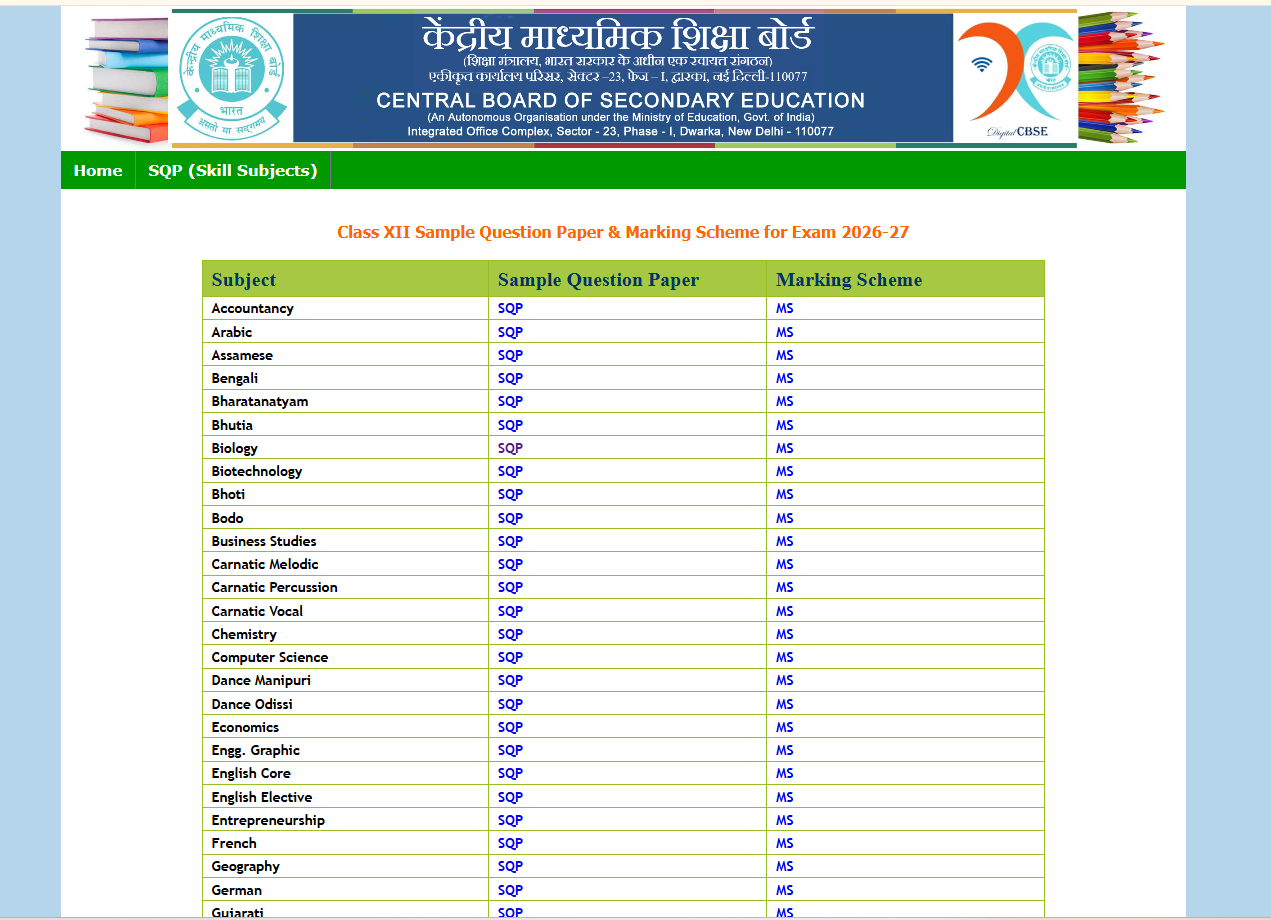Open Chemistry MS link
This screenshot has width=1271, height=920.
tap(785, 634)
